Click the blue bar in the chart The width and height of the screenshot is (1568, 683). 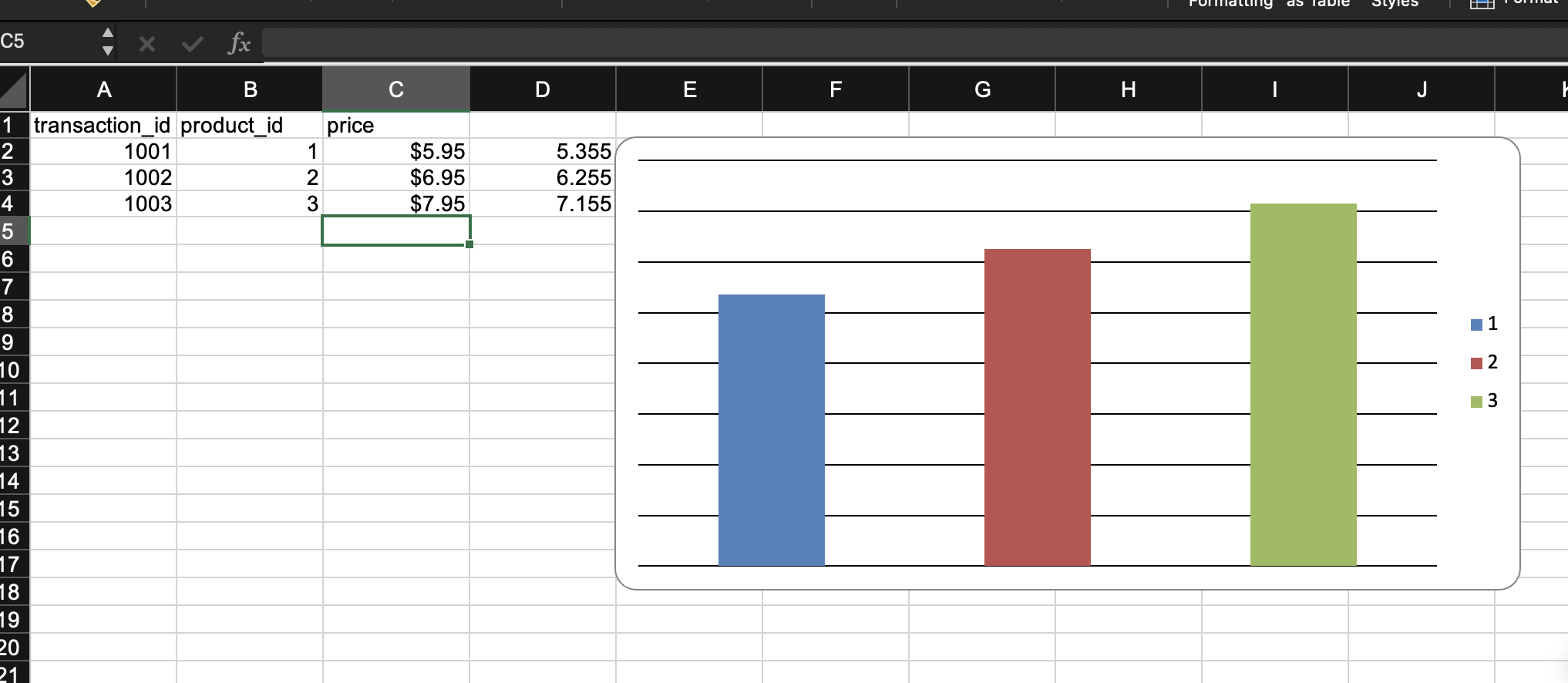pyautogui.click(x=772, y=430)
